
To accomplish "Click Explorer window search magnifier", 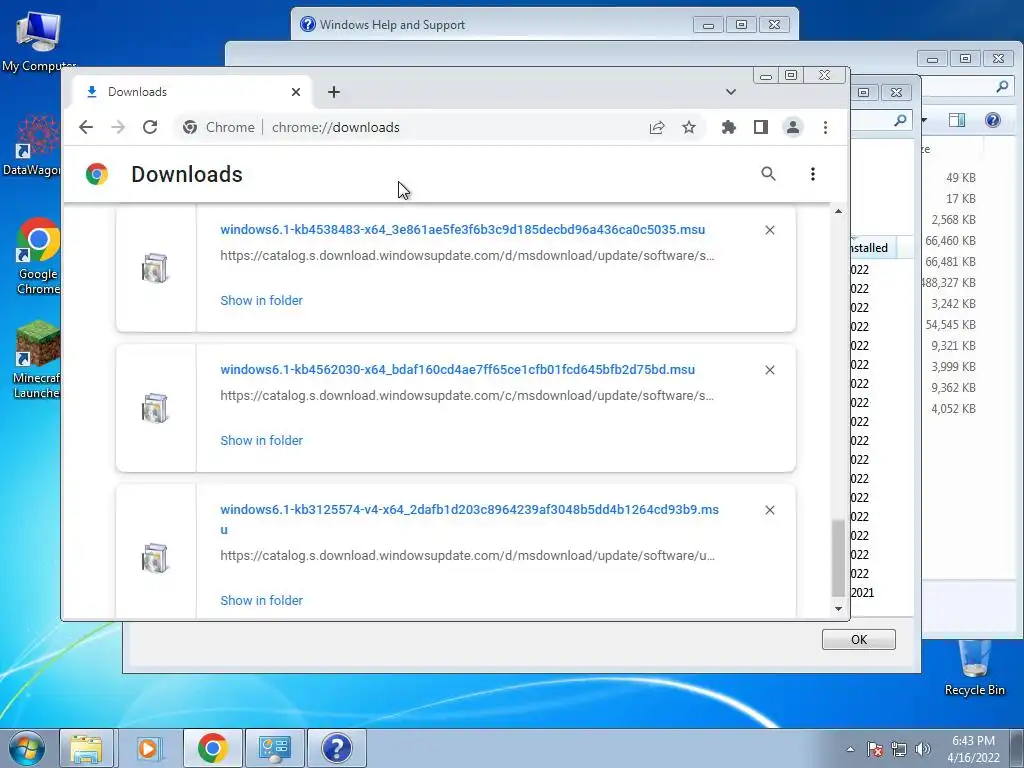I will pyautogui.click(x=1002, y=86).
